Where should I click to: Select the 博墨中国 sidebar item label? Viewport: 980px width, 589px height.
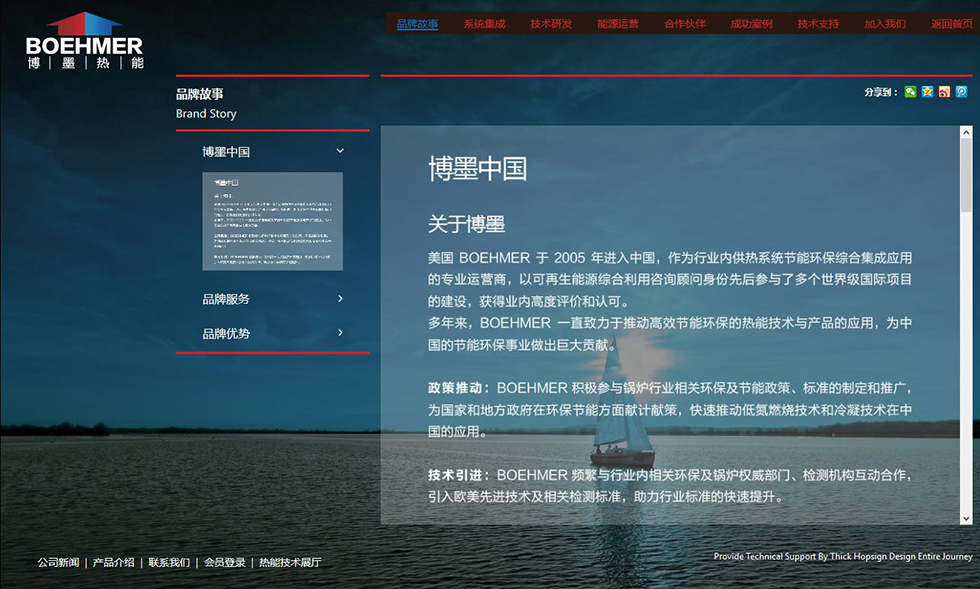click(x=226, y=152)
